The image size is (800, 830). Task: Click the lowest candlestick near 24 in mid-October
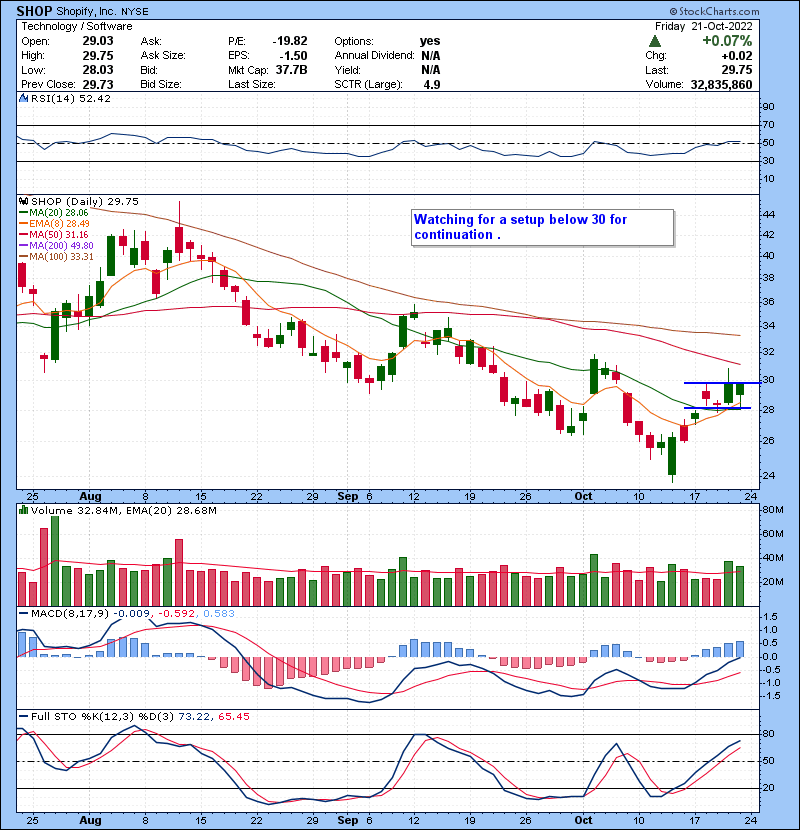click(x=672, y=457)
